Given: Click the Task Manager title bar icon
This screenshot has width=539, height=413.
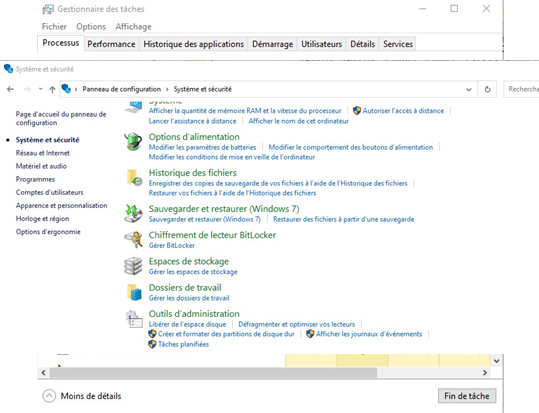Looking at the screenshot, I should (48, 9).
